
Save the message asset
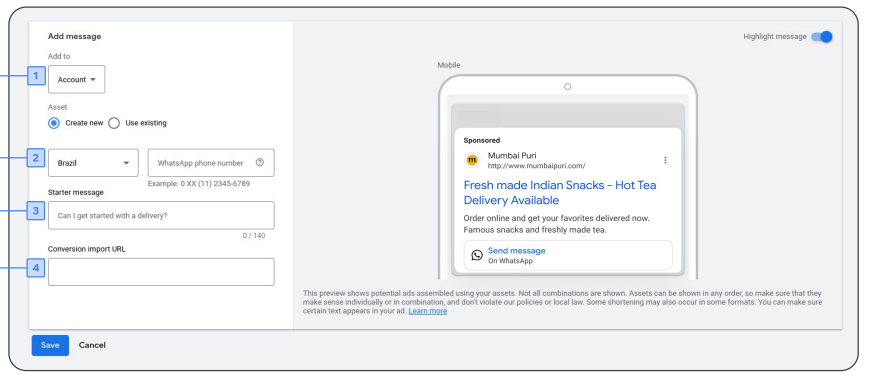[x=50, y=346]
